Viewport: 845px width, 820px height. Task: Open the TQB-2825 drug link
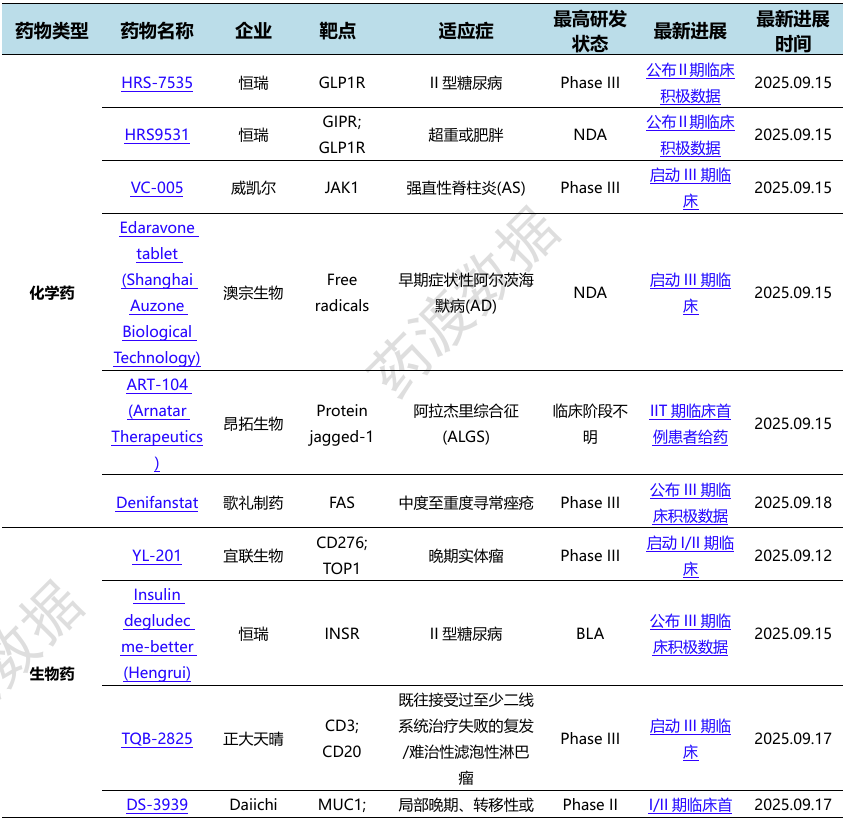pos(157,739)
